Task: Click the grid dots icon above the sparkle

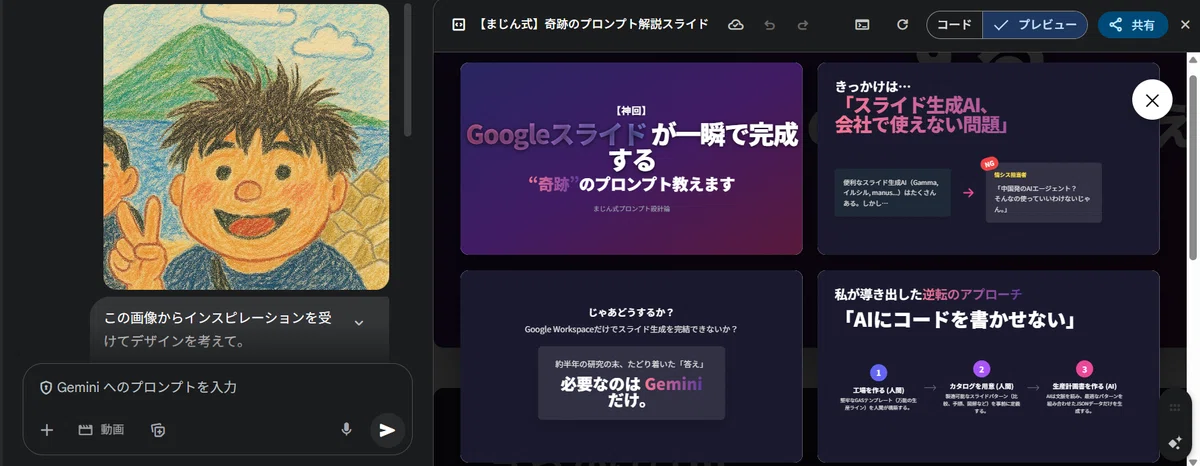Action: [x=1175, y=408]
